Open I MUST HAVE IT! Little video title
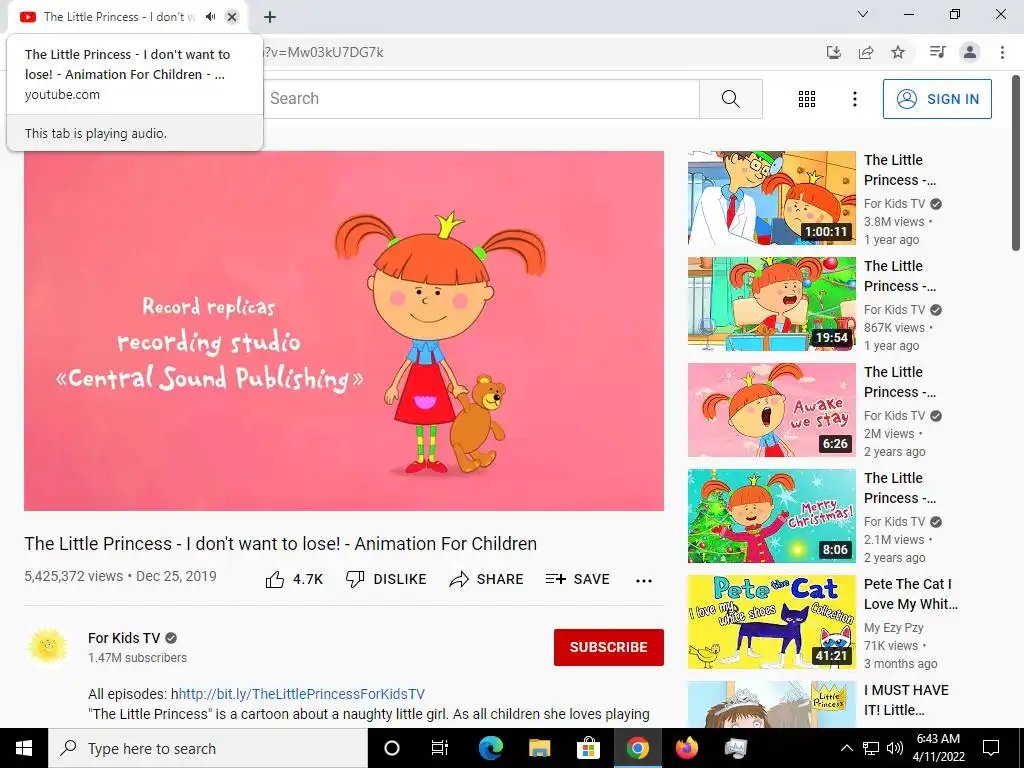Image resolution: width=1024 pixels, height=768 pixels. click(x=906, y=699)
